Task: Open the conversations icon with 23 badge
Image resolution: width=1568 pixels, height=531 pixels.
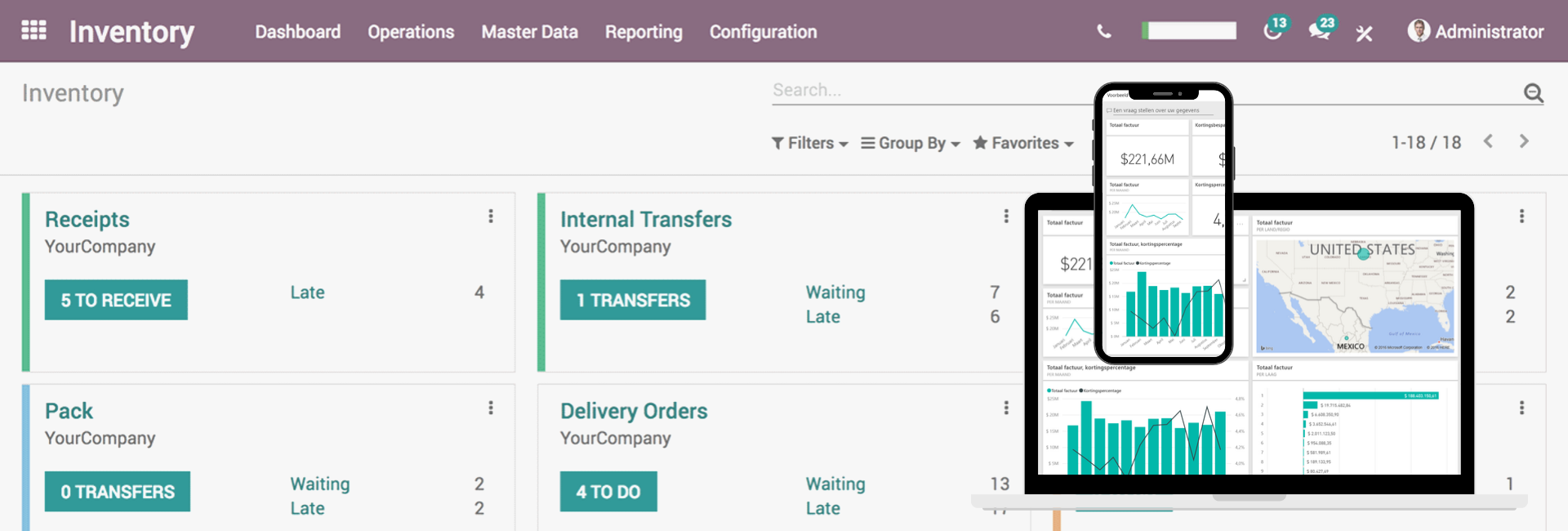Action: (1321, 29)
